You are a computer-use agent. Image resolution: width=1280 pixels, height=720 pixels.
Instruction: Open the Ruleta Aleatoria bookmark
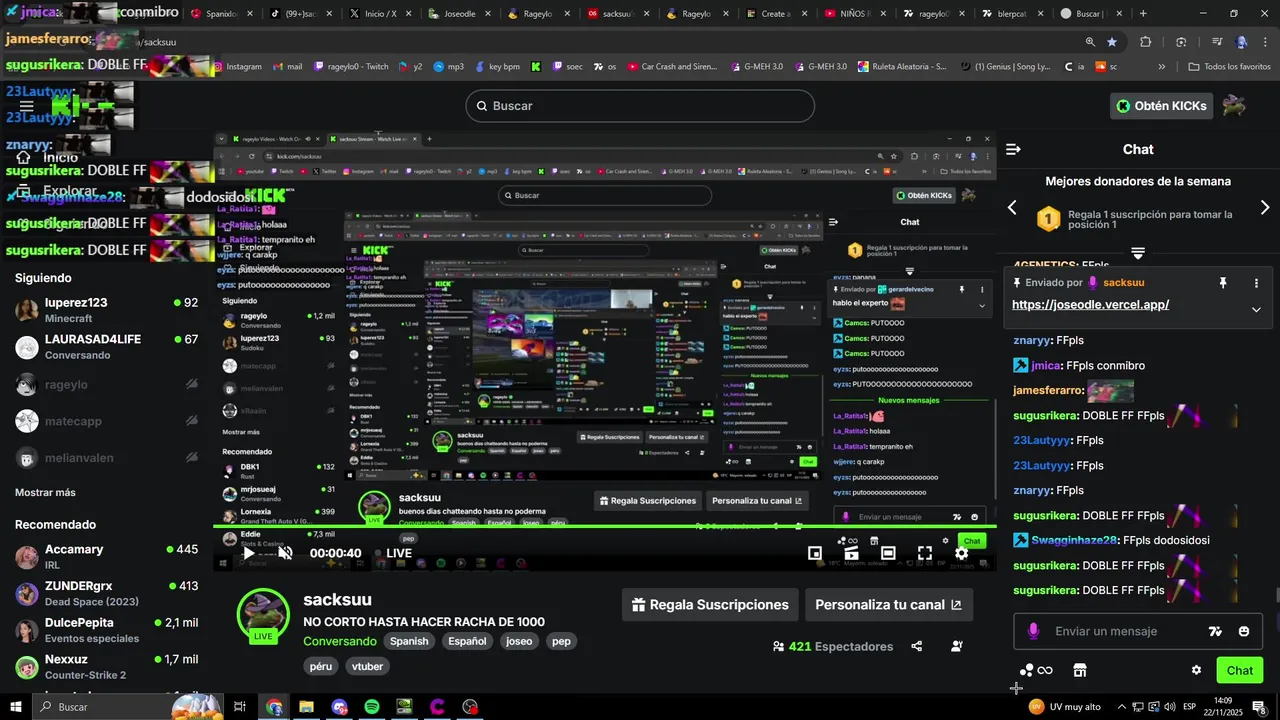(901, 67)
